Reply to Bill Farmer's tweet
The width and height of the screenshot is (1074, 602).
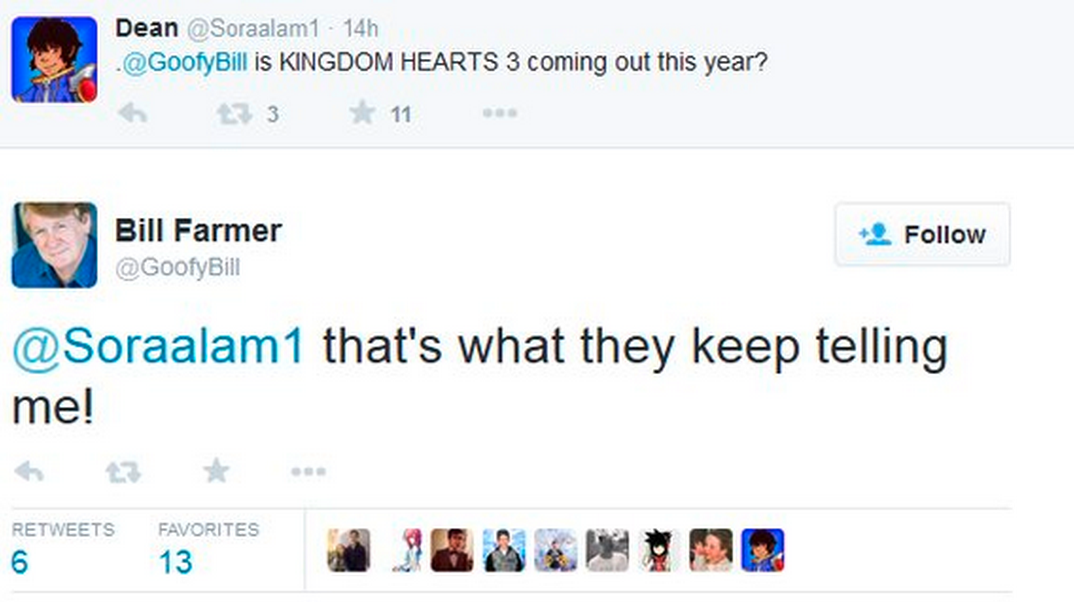coord(29,470)
